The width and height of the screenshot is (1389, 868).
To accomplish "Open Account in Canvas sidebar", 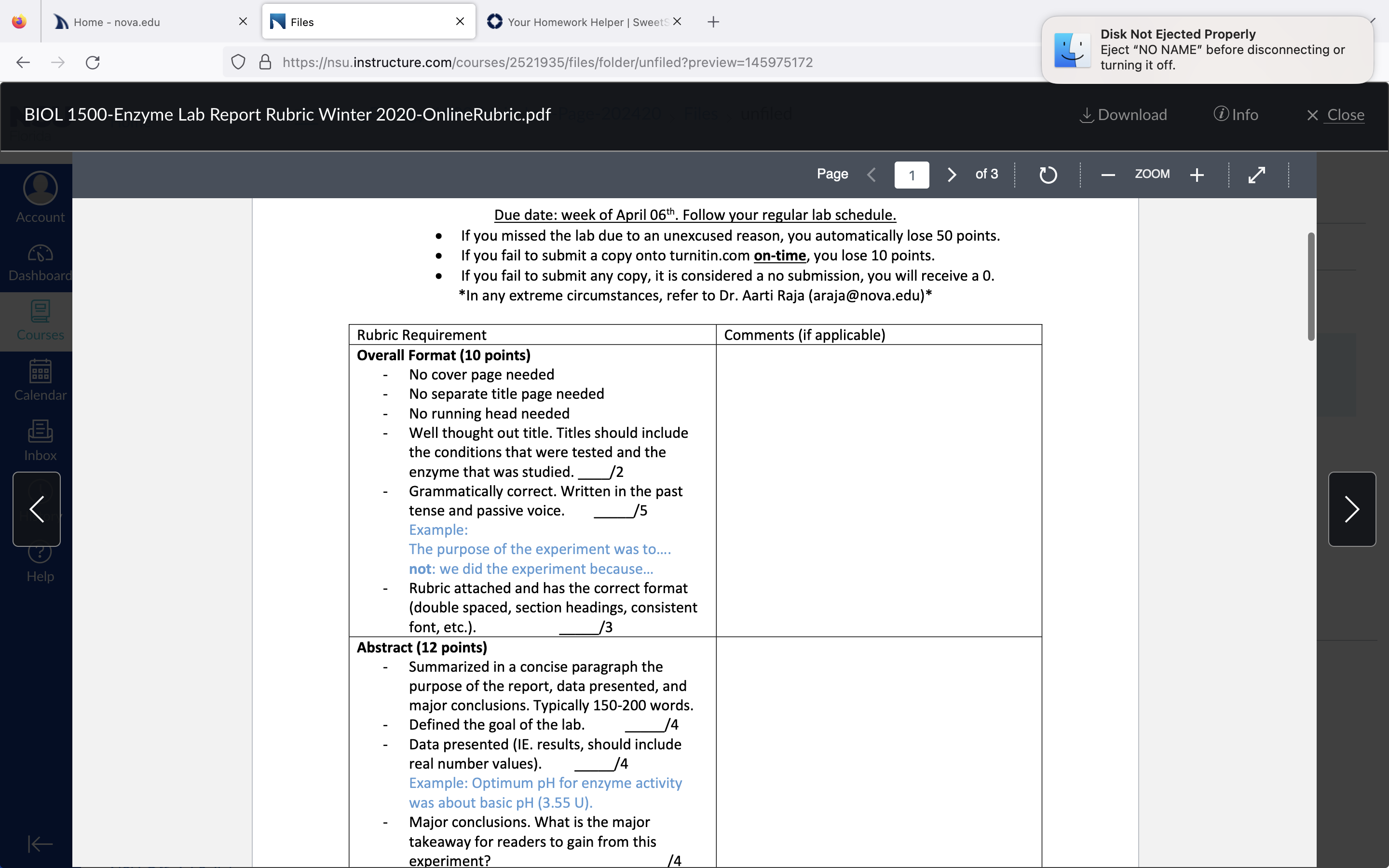I will pyautogui.click(x=40, y=197).
